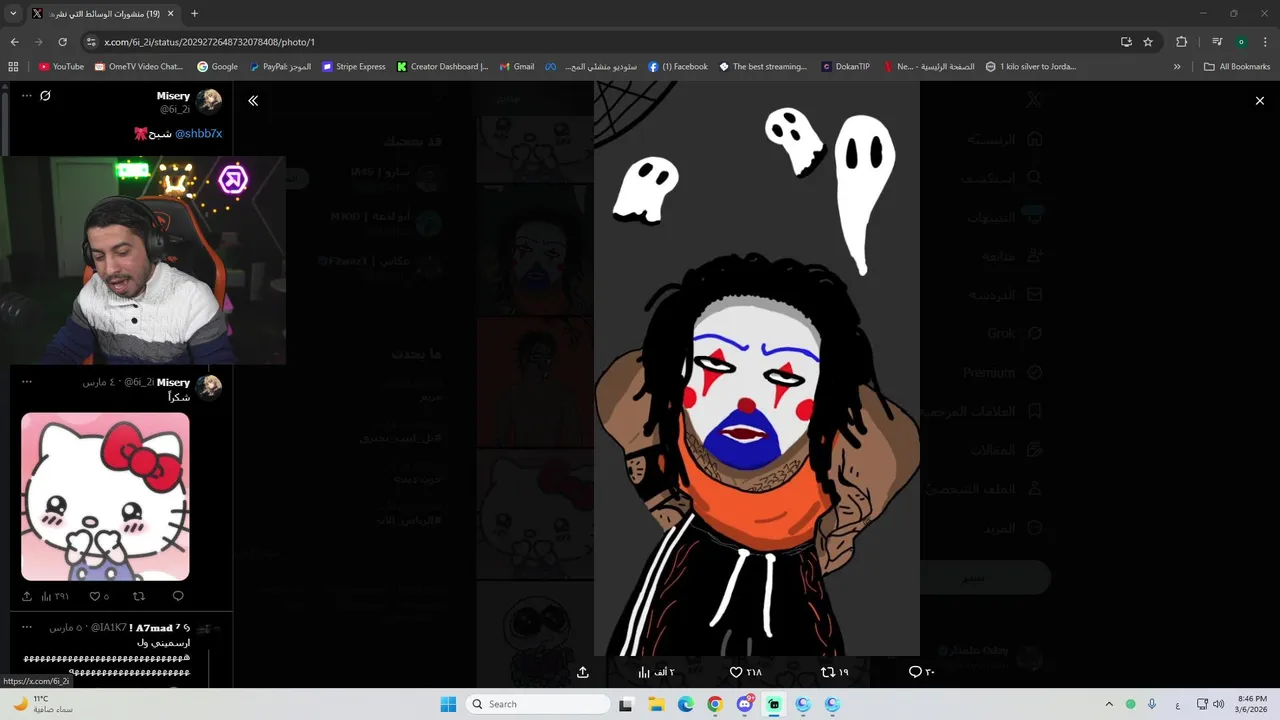This screenshot has height=720, width=1280.
Task: Open the Creator Dashboard bookmark
Action: (442, 66)
